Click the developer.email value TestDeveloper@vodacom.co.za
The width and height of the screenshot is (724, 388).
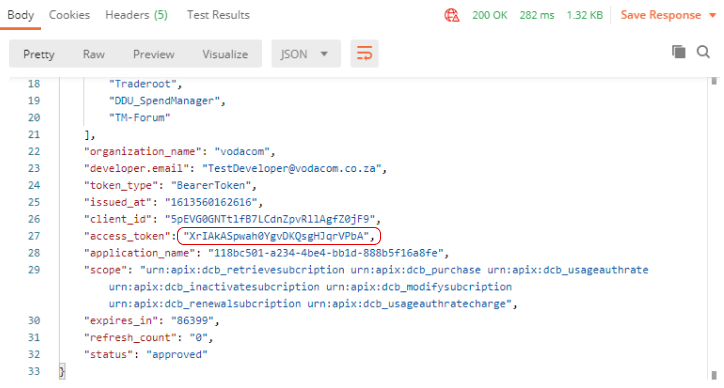[x=292, y=168]
